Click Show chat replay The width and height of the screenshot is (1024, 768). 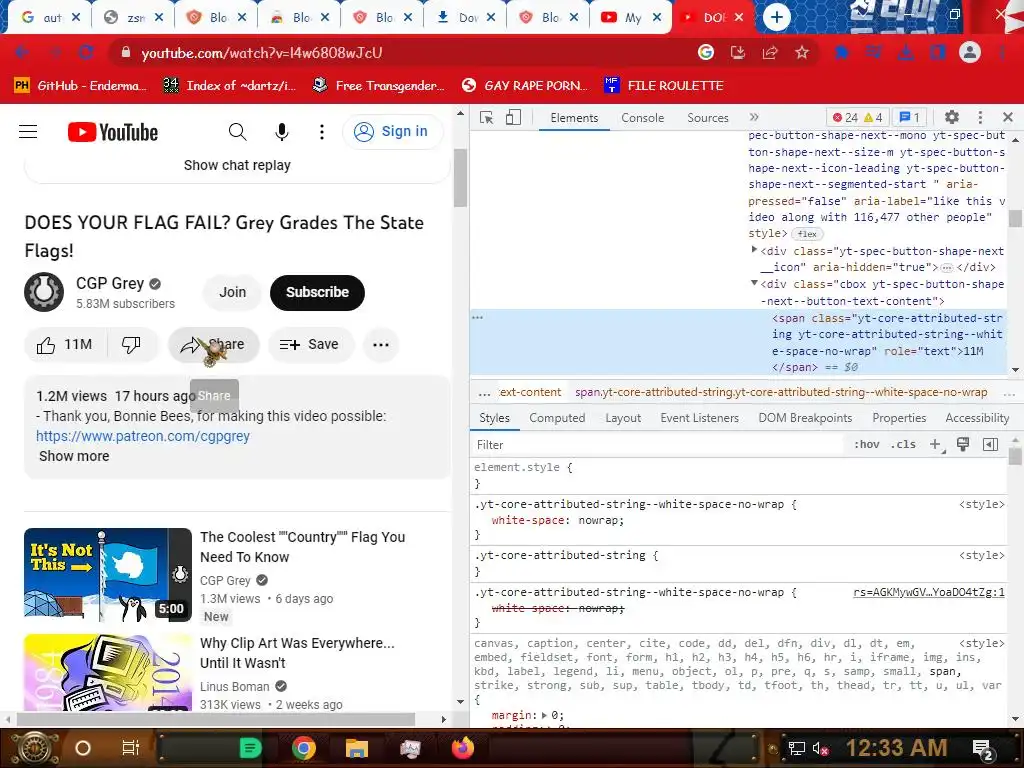237,165
